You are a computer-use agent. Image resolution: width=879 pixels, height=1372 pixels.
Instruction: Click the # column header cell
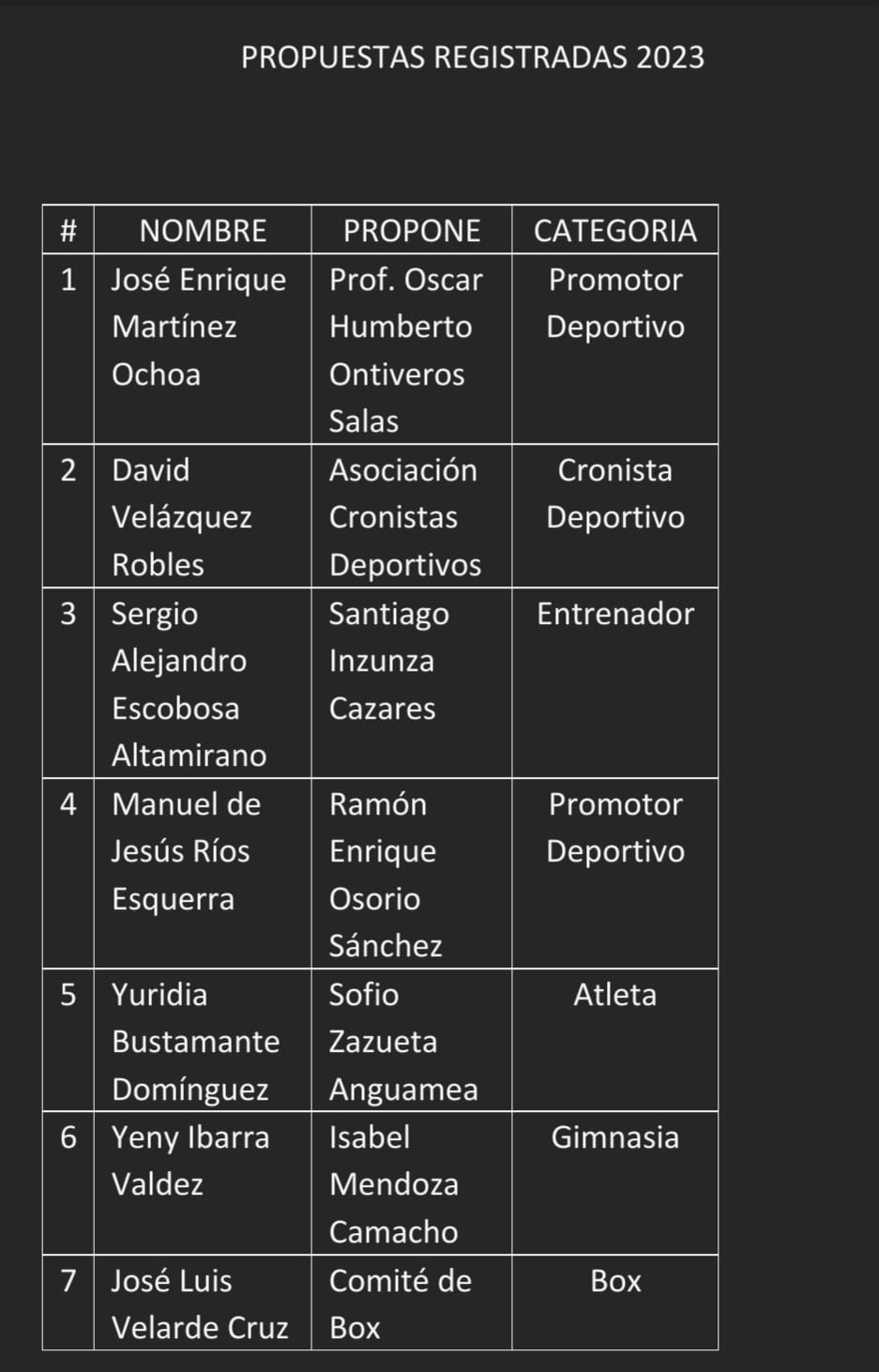tap(68, 230)
